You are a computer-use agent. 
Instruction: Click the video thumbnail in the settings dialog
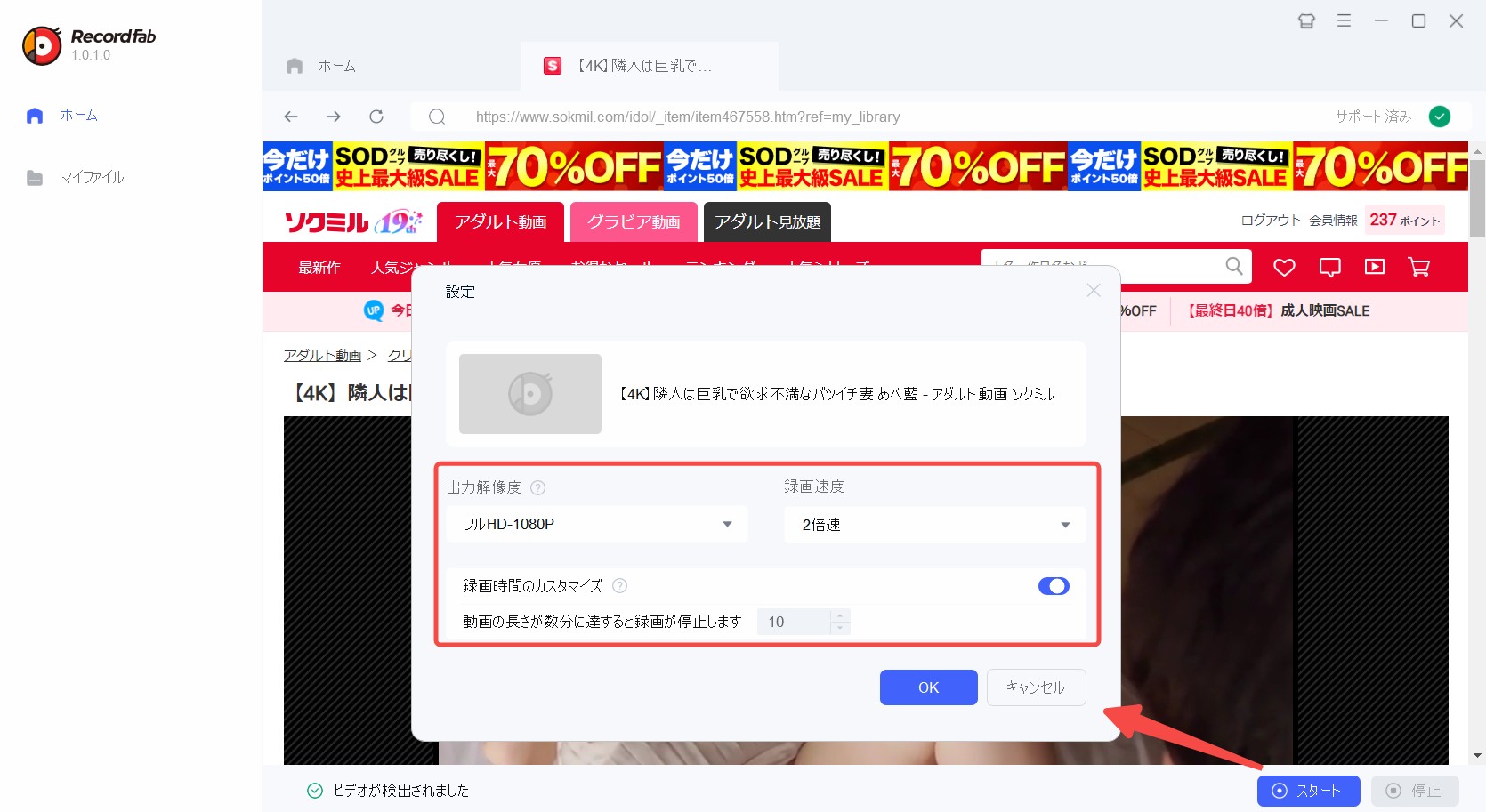pyautogui.click(x=530, y=394)
